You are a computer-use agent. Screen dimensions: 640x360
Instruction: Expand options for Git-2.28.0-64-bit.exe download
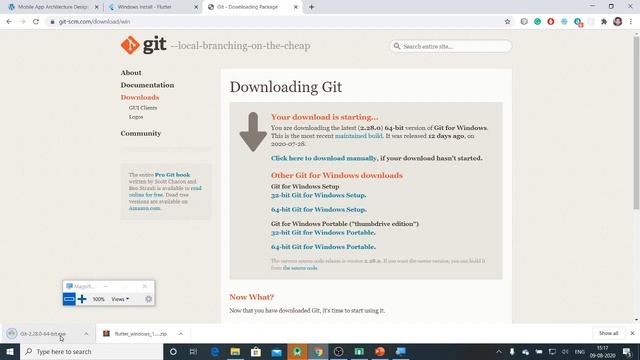(86, 333)
